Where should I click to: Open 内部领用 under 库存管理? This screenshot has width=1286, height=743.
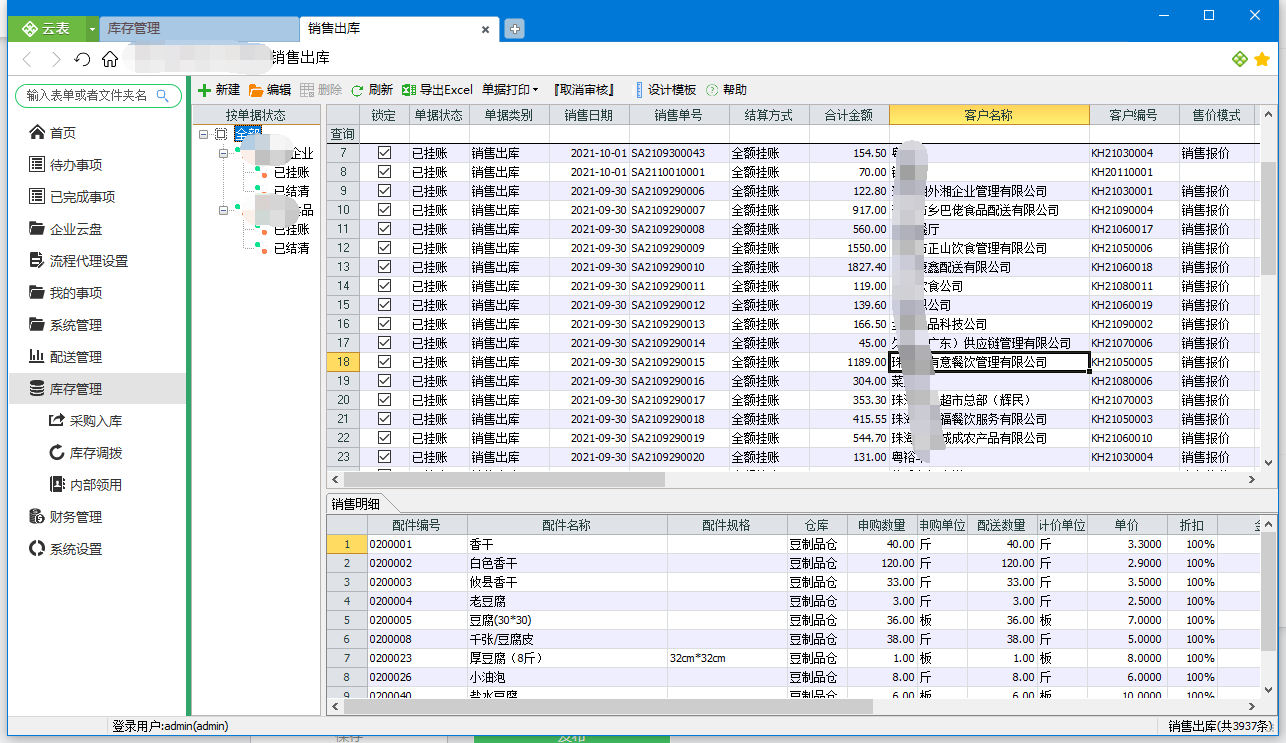point(97,485)
